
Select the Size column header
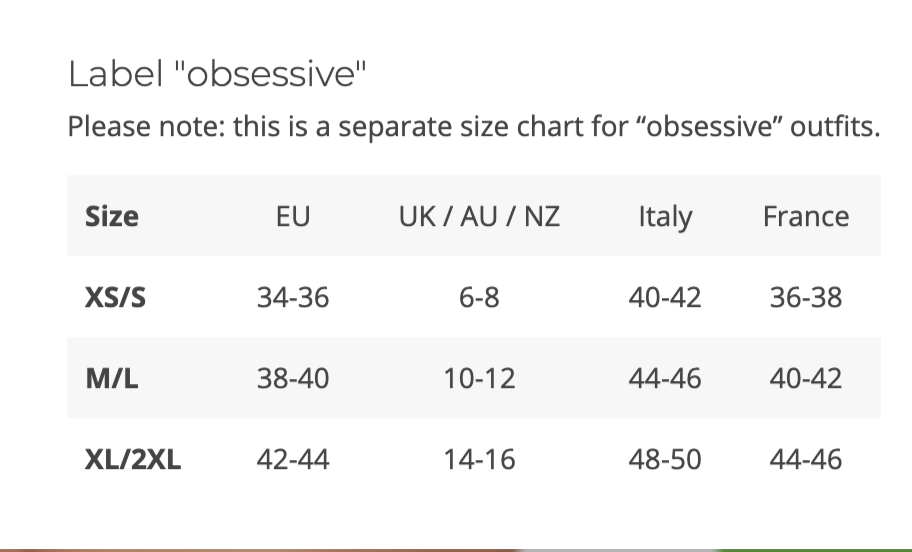coord(112,216)
